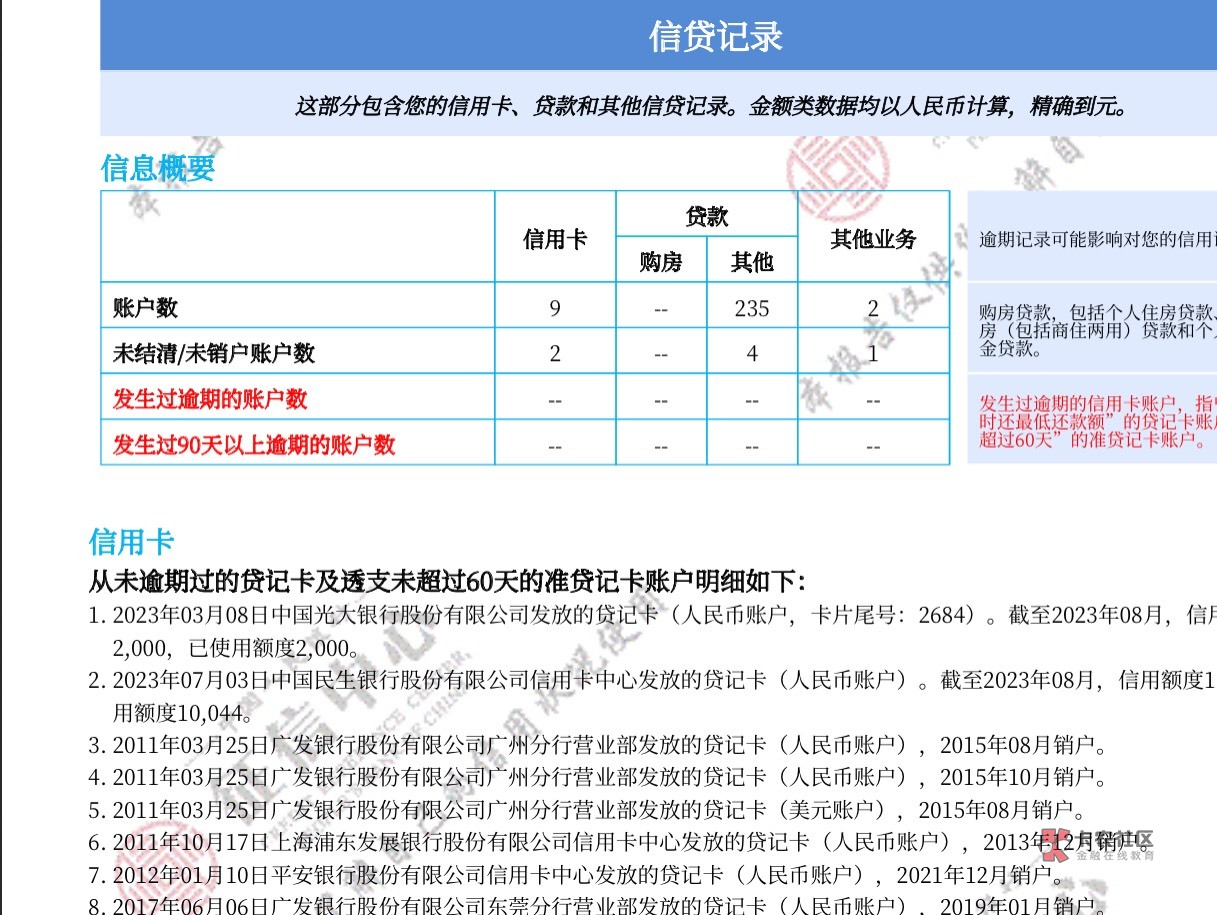The height and width of the screenshot is (915, 1217).
Task: Click the 信用卡 column header in the table
Action: [x=555, y=239]
